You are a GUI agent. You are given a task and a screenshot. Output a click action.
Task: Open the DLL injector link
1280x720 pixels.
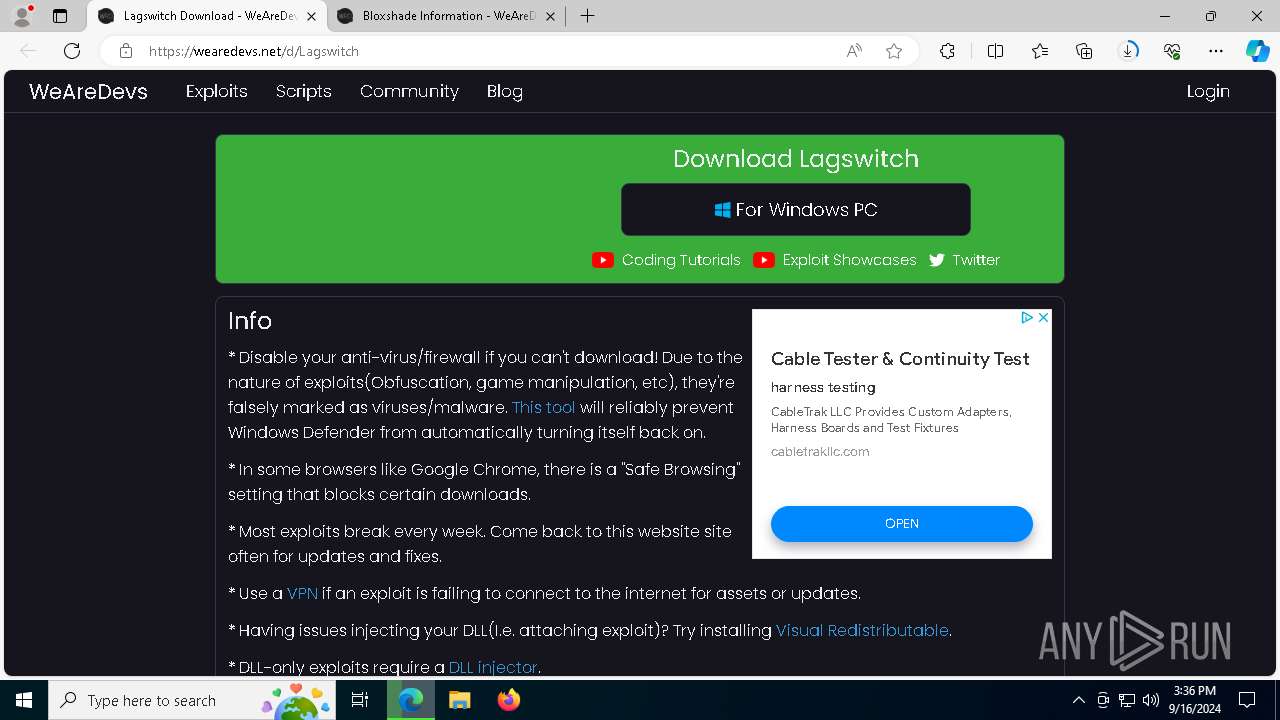[x=493, y=667]
